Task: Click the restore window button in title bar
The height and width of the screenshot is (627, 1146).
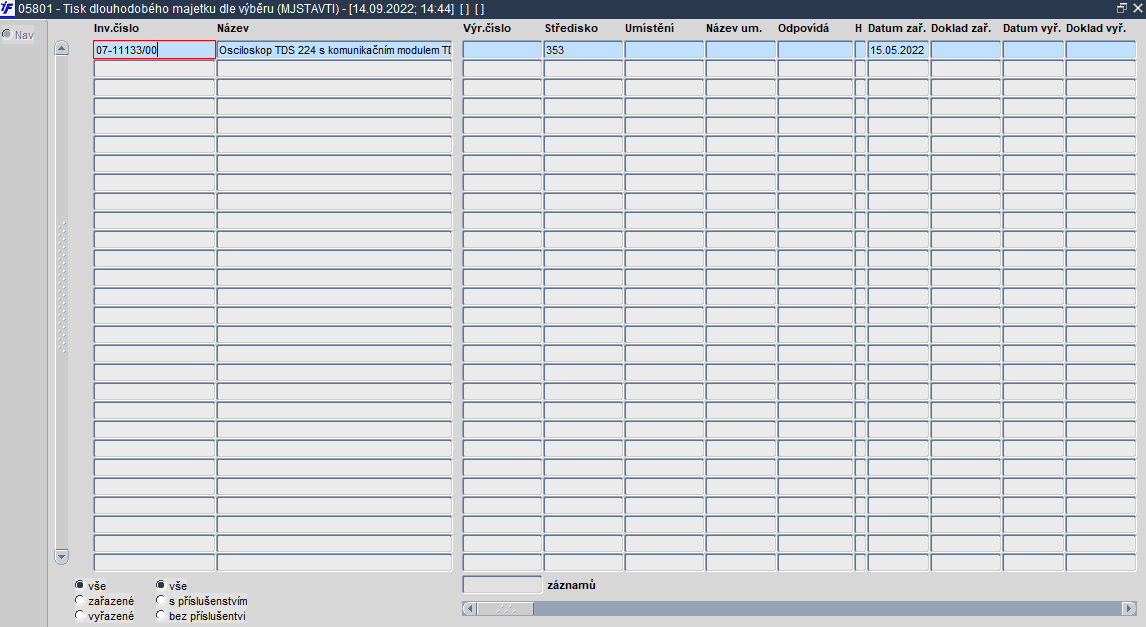Action: [x=1122, y=8]
